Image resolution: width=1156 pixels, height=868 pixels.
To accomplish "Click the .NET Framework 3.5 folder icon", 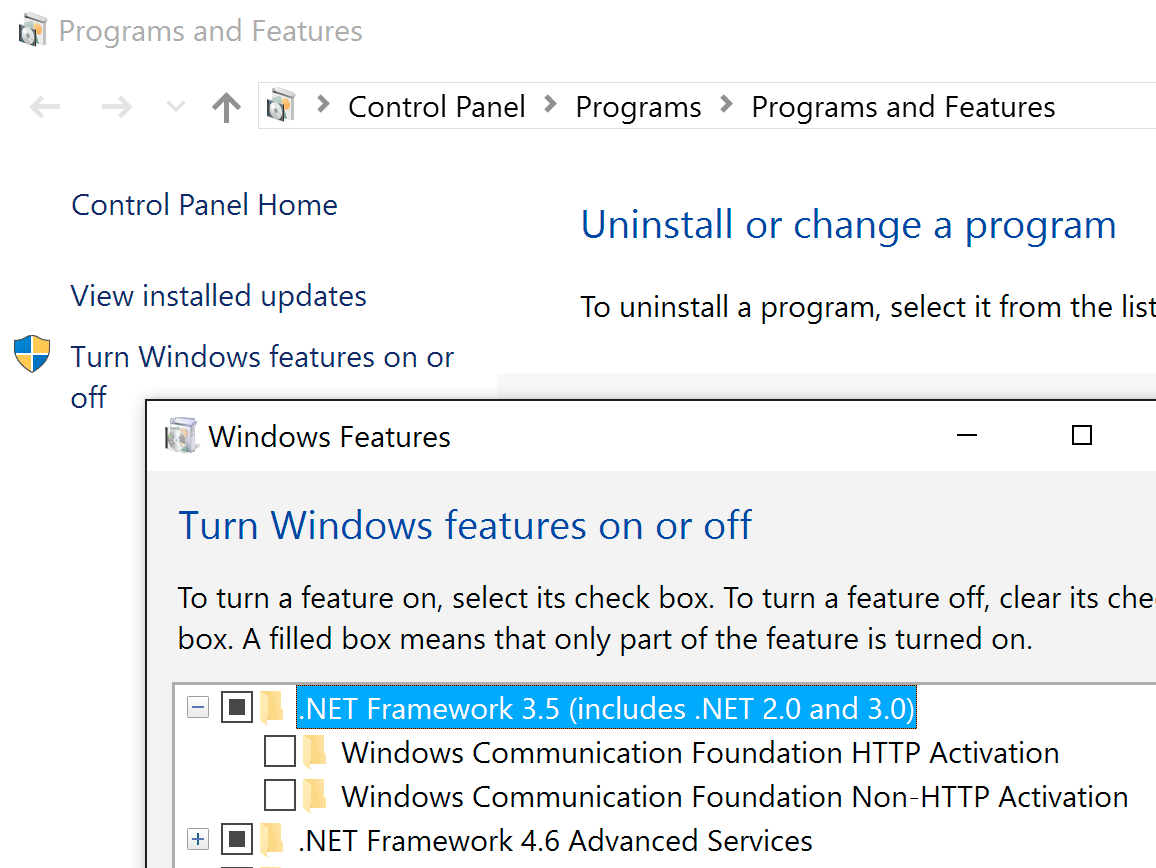I will (272, 708).
